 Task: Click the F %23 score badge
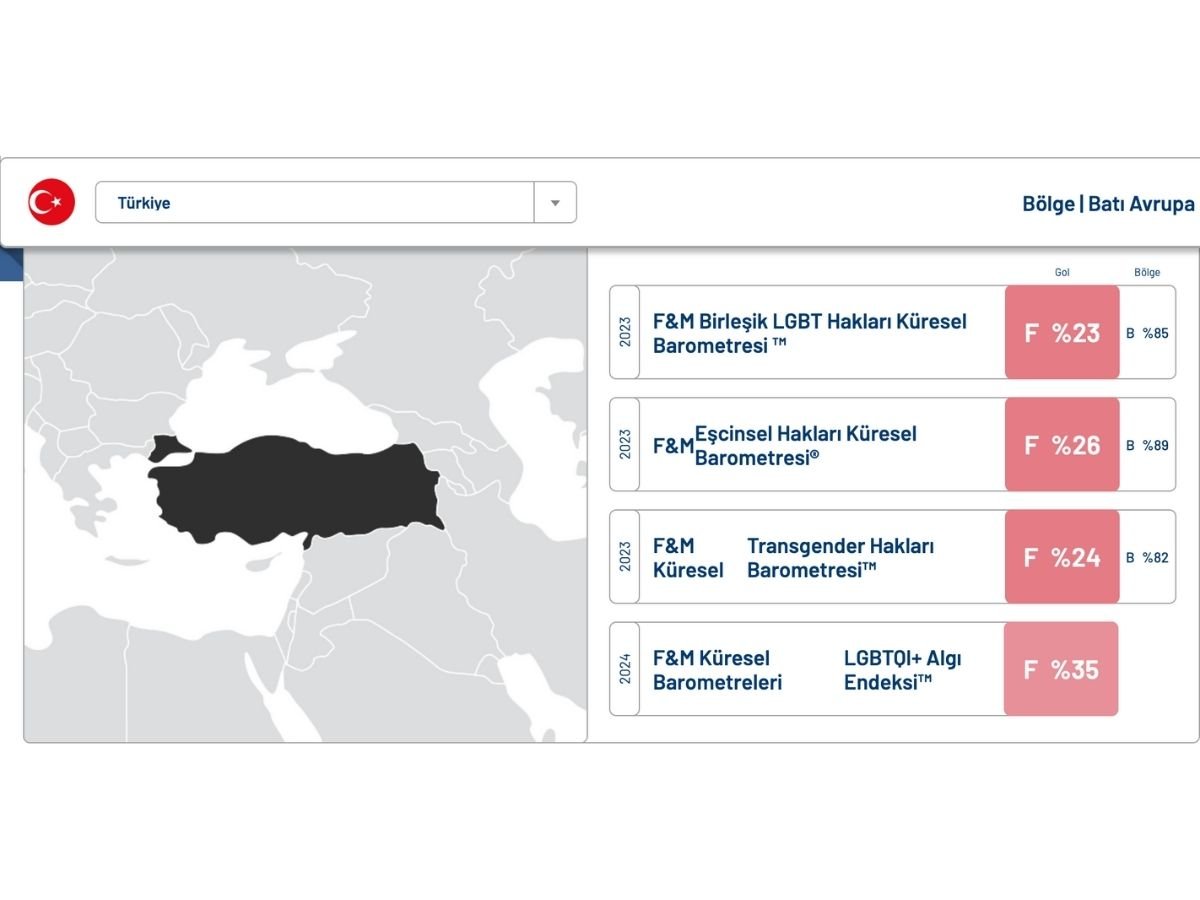click(x=1062, y=333)
